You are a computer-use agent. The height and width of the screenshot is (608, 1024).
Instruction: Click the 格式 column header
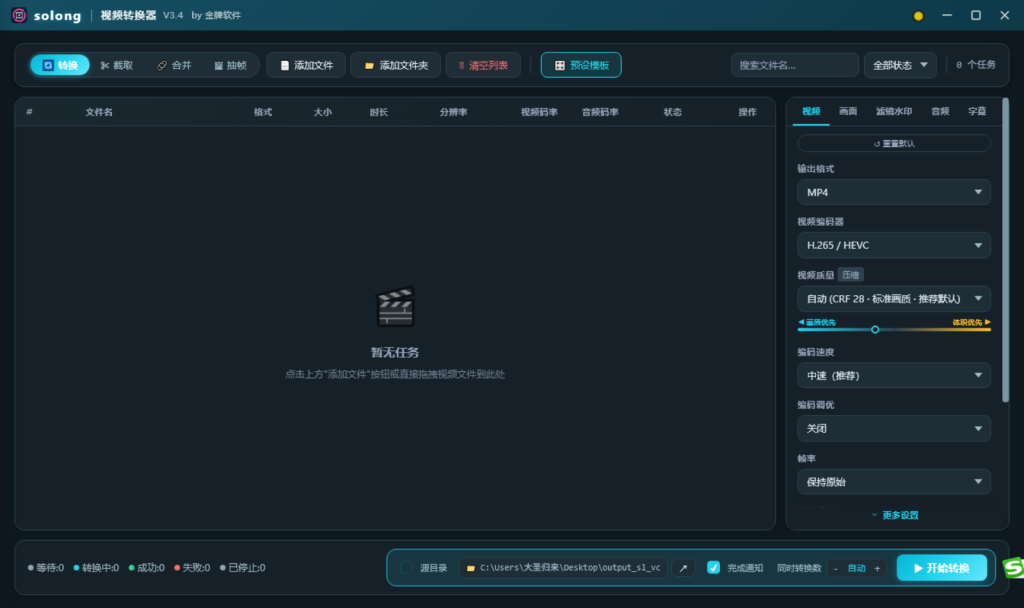(x=263, y=112)
